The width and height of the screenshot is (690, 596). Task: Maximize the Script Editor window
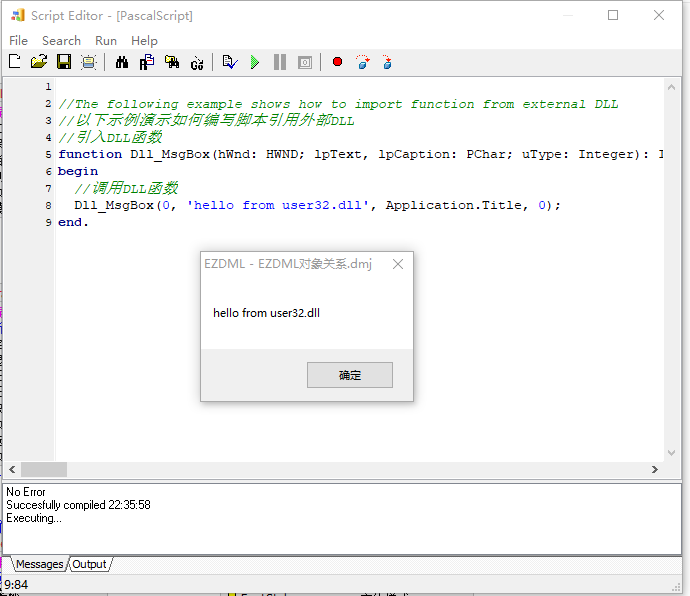coord(613,15)
